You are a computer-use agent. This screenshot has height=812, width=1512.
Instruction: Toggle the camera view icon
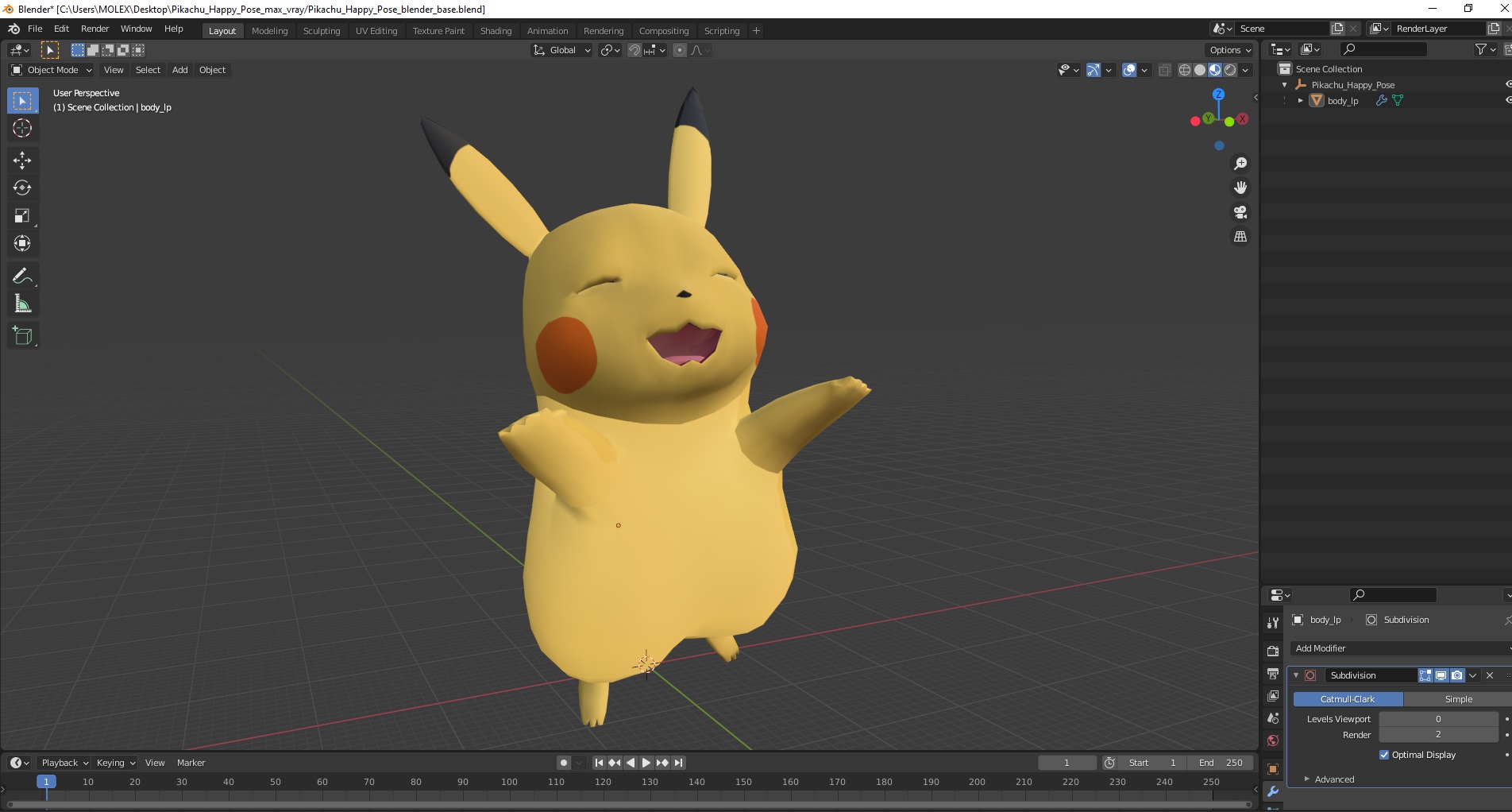1240,212
